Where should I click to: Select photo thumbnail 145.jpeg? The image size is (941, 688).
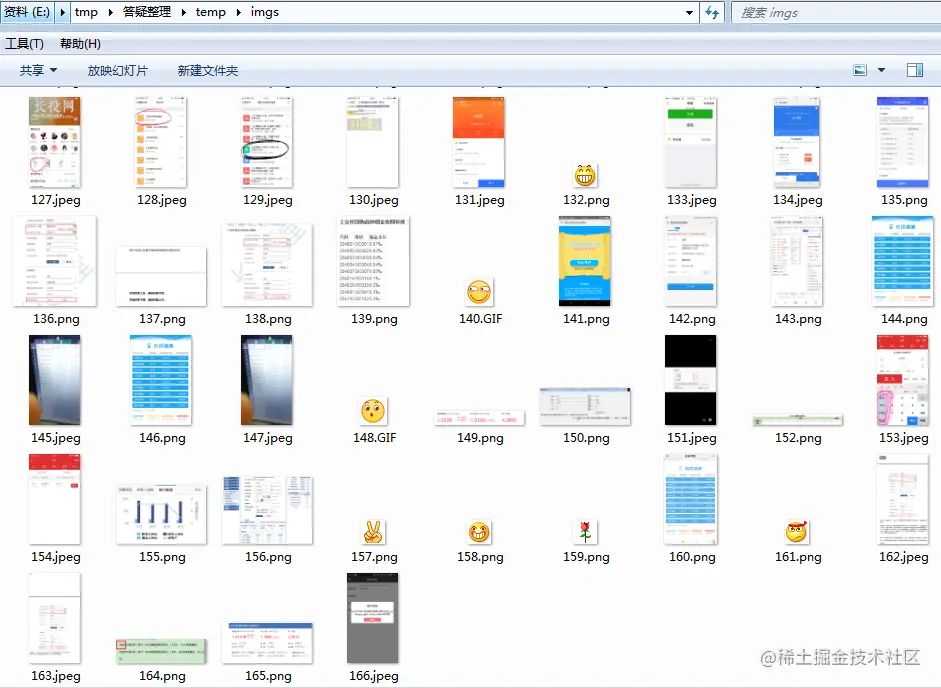pos(55,380)
